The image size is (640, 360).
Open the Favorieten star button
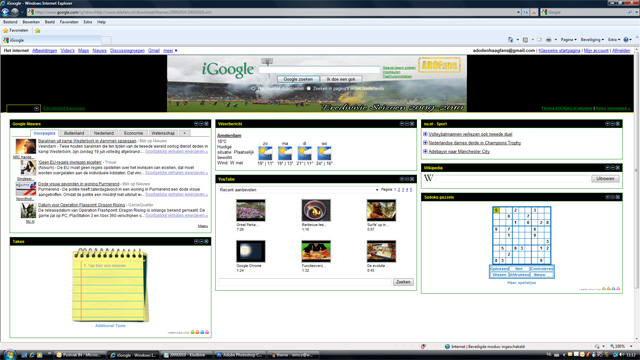point(16,31)
